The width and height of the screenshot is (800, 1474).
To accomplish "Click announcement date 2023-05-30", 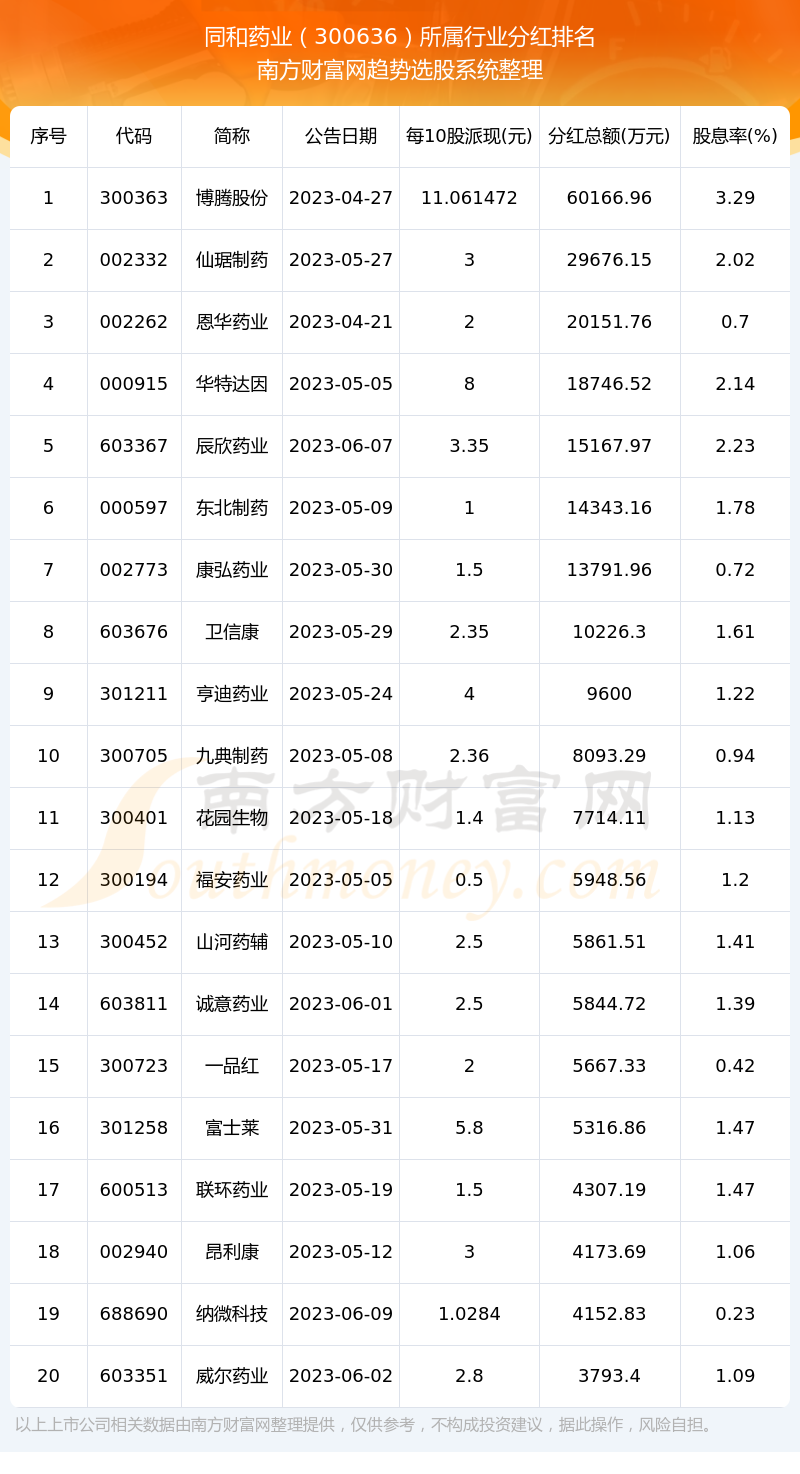I will coord(340,570).
